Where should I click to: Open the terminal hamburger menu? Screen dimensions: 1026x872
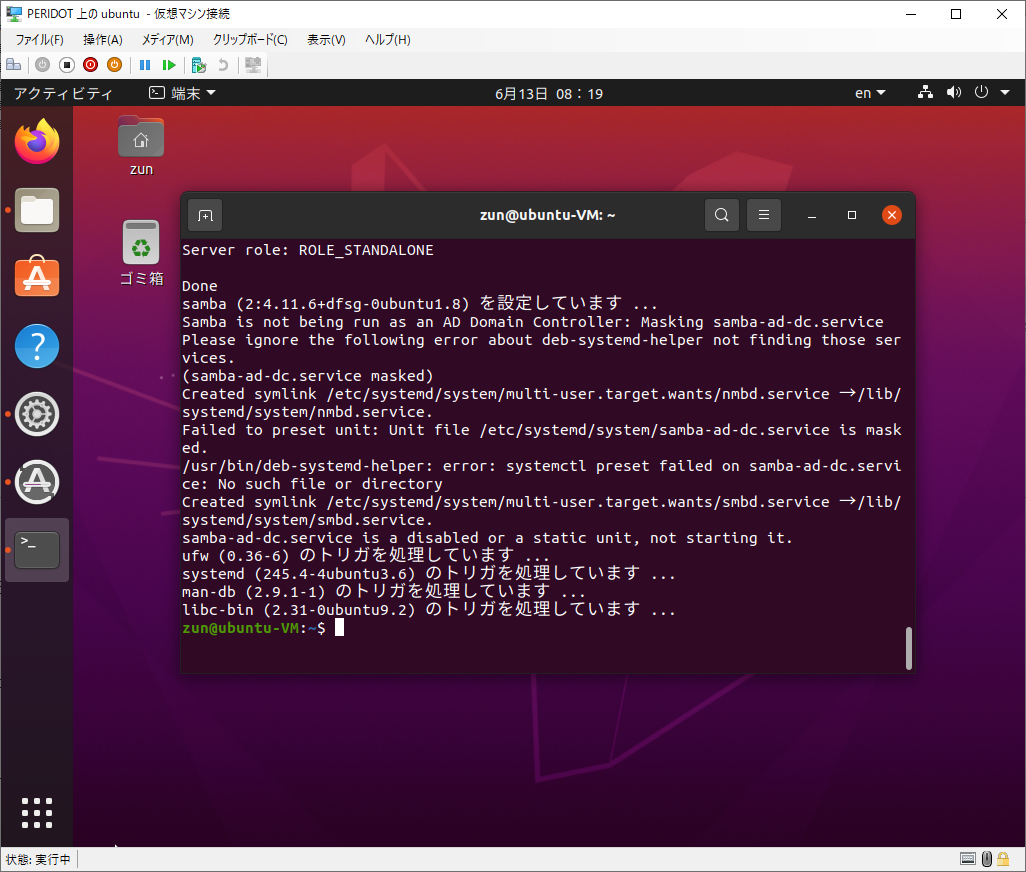pos(764,215)
